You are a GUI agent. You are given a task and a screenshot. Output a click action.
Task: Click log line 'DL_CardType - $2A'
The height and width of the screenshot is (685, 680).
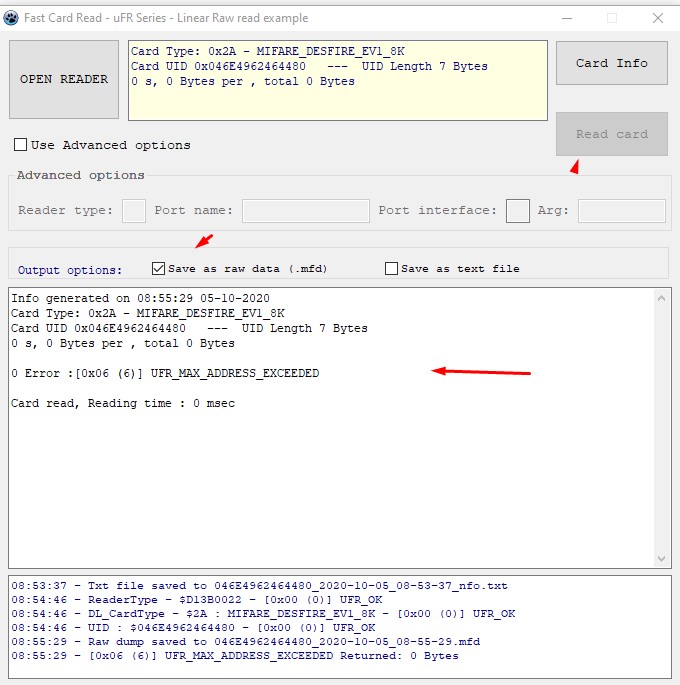pos(263,613)
